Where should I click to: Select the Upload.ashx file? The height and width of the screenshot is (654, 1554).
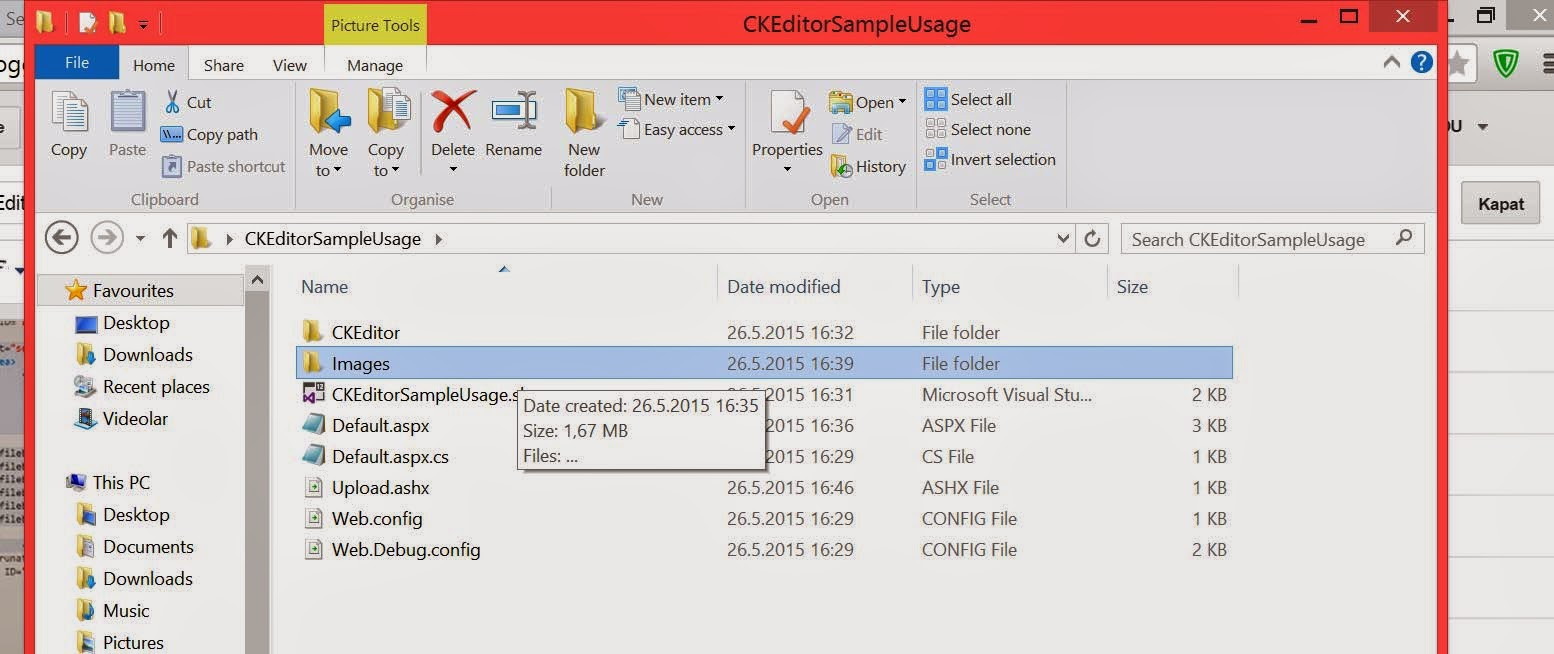pyautogui.click(x=764, y=487)
